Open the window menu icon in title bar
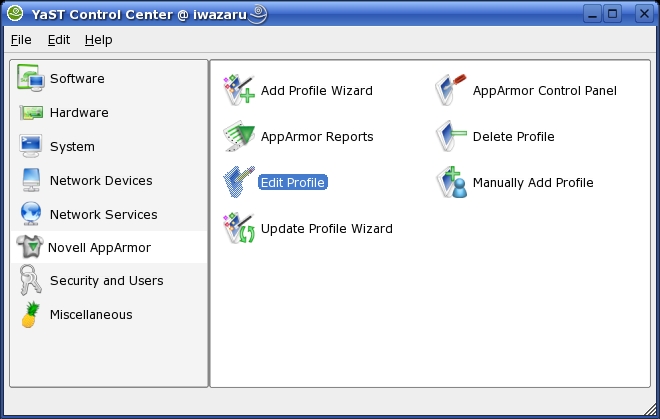This screenshot has height=419, width=660. click(17, 13)
